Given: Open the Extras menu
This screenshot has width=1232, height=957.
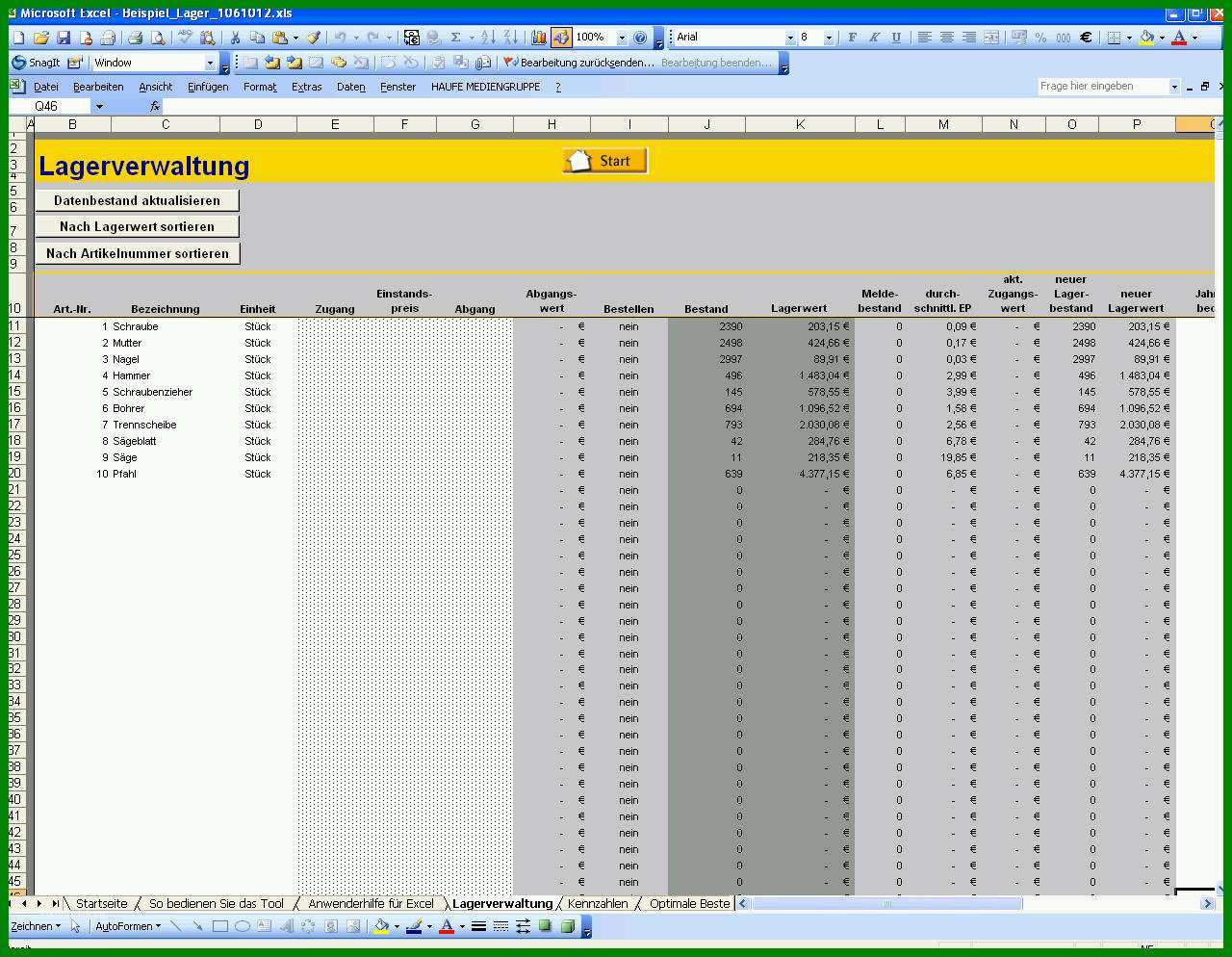Looking at the screenshot, I should click(307, 87).
